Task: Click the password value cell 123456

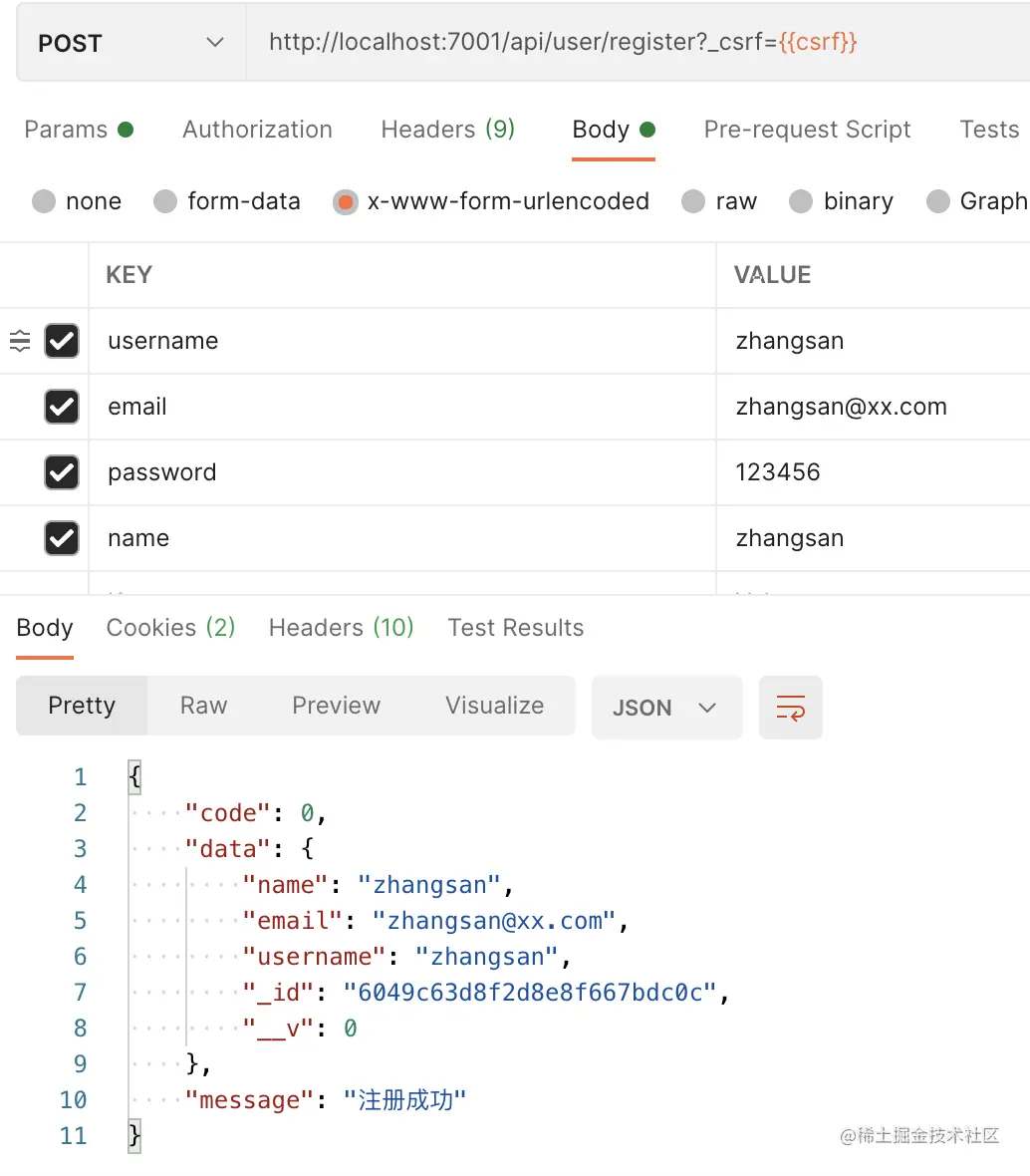Action: click(x=778, y=472)
